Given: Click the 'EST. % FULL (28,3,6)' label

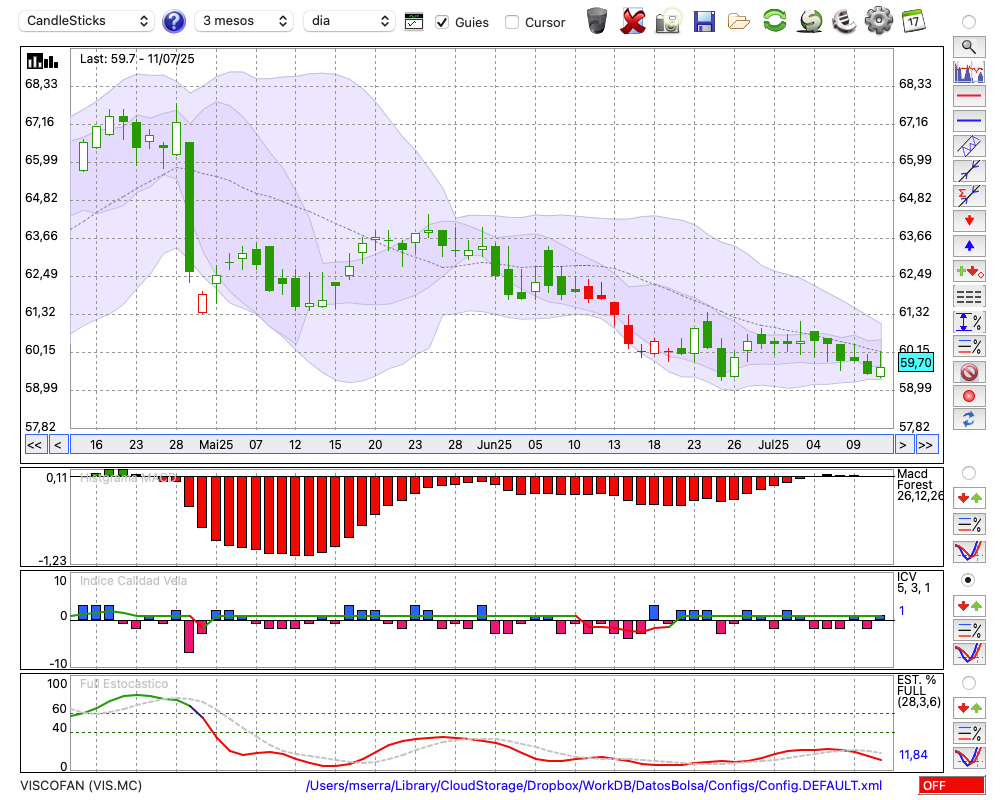Looking at the screenshot, I should pos(918,691).
